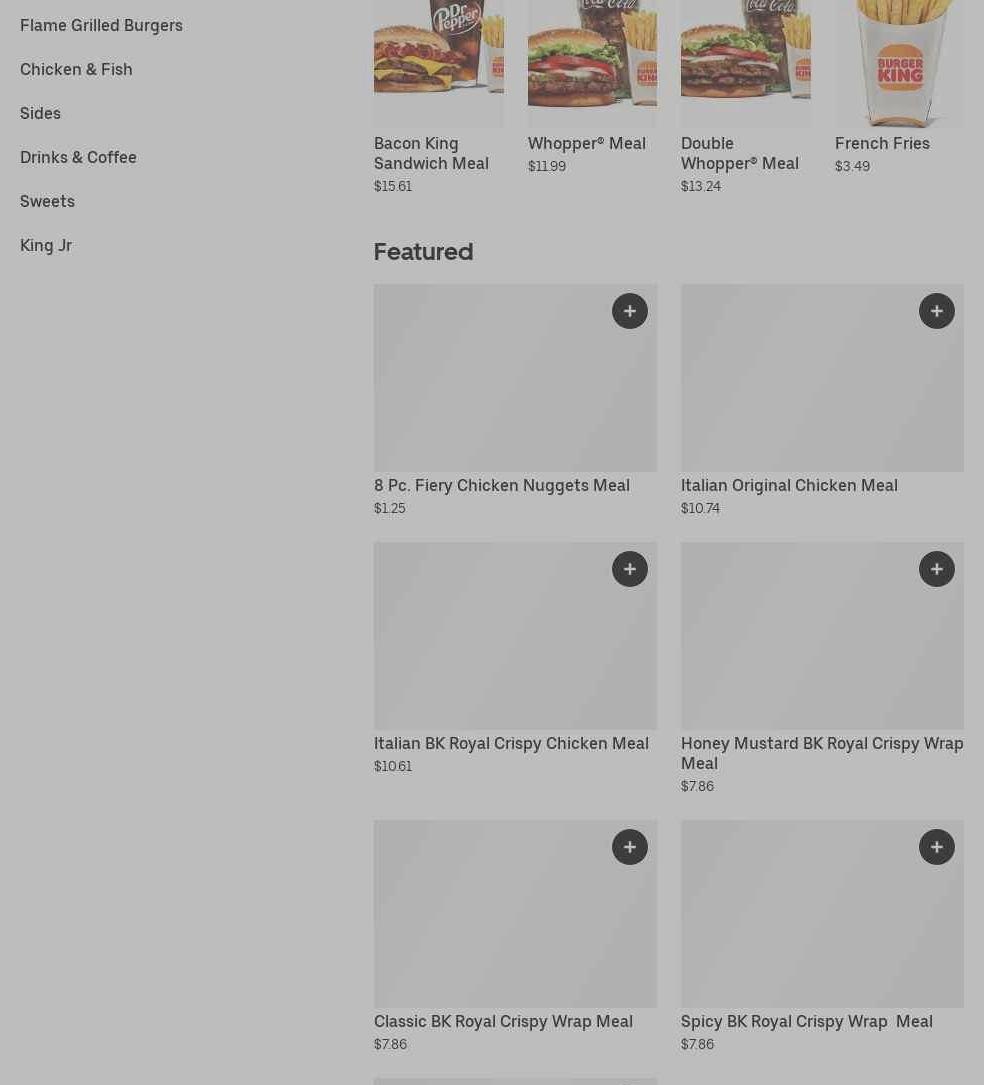Screen dimensions: 984x1085
Task: Open Italian Original Chicken Meal title
Action: (789, 486)
